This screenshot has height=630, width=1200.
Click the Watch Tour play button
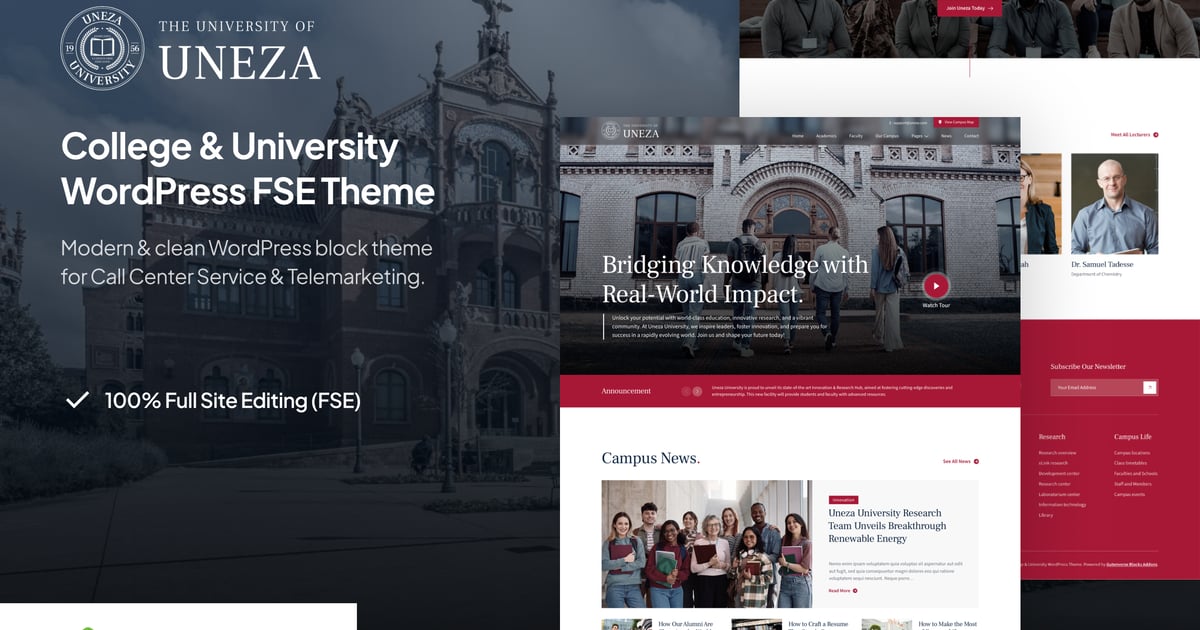(935, 286)
